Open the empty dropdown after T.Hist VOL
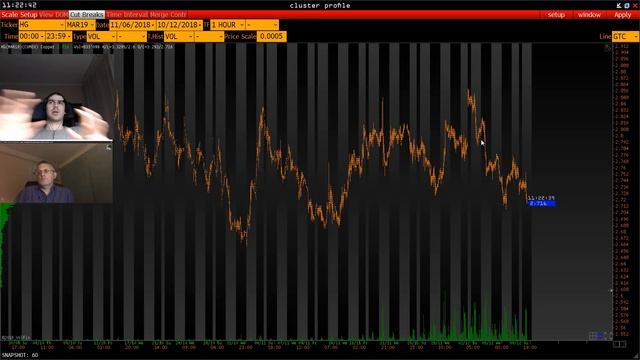Image resolution: width=640 pixels, height=360 pixels. pos(209,36)
